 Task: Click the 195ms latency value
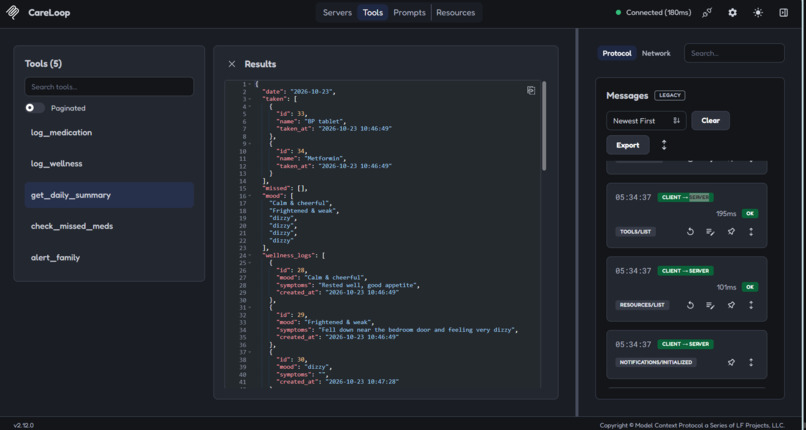[726, 214]
